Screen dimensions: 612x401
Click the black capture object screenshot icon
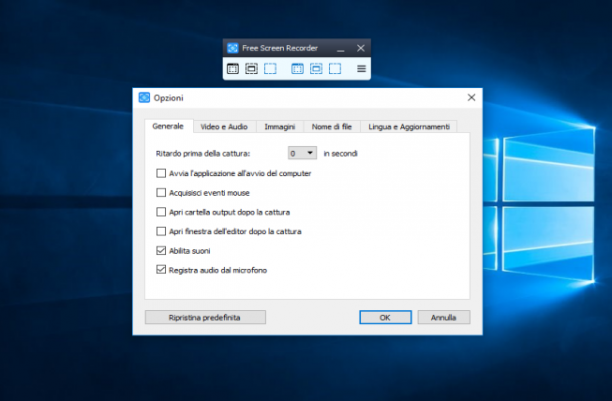click(x=251, y=69)
